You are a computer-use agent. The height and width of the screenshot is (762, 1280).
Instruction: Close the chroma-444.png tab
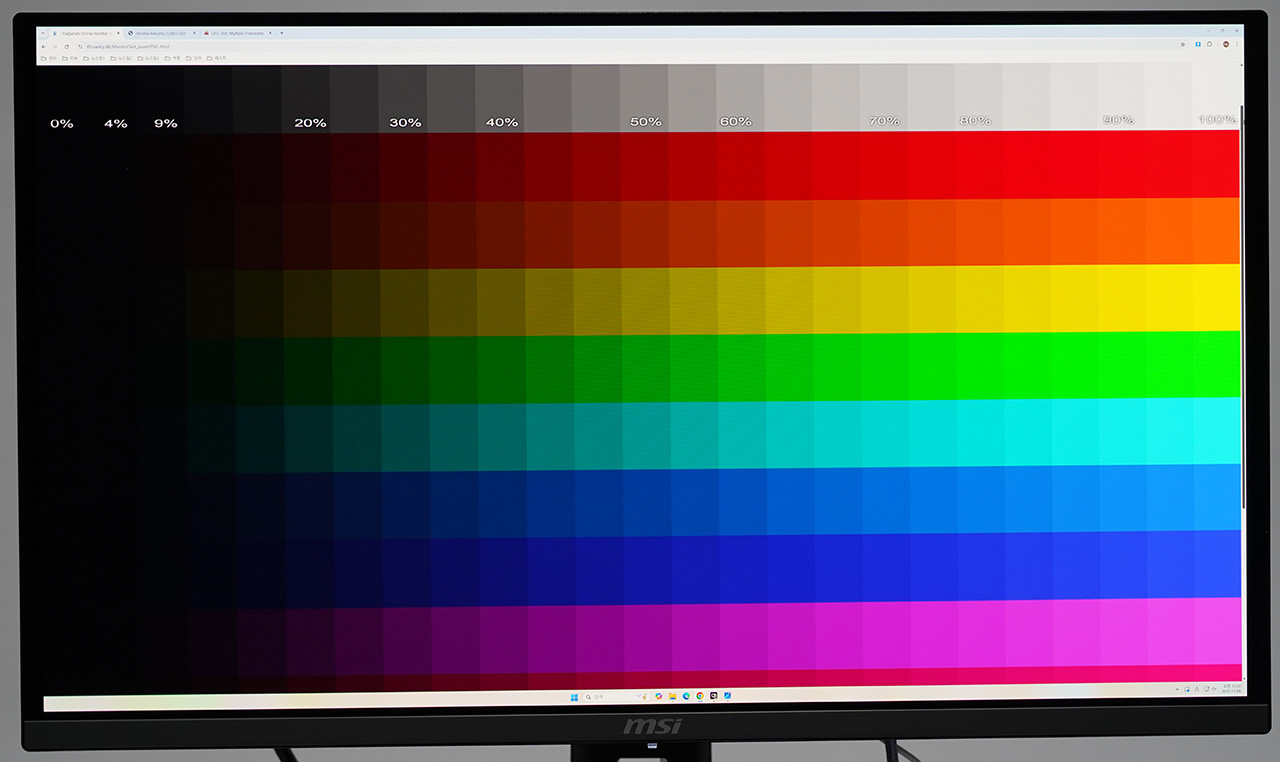(x=192, y=33)
